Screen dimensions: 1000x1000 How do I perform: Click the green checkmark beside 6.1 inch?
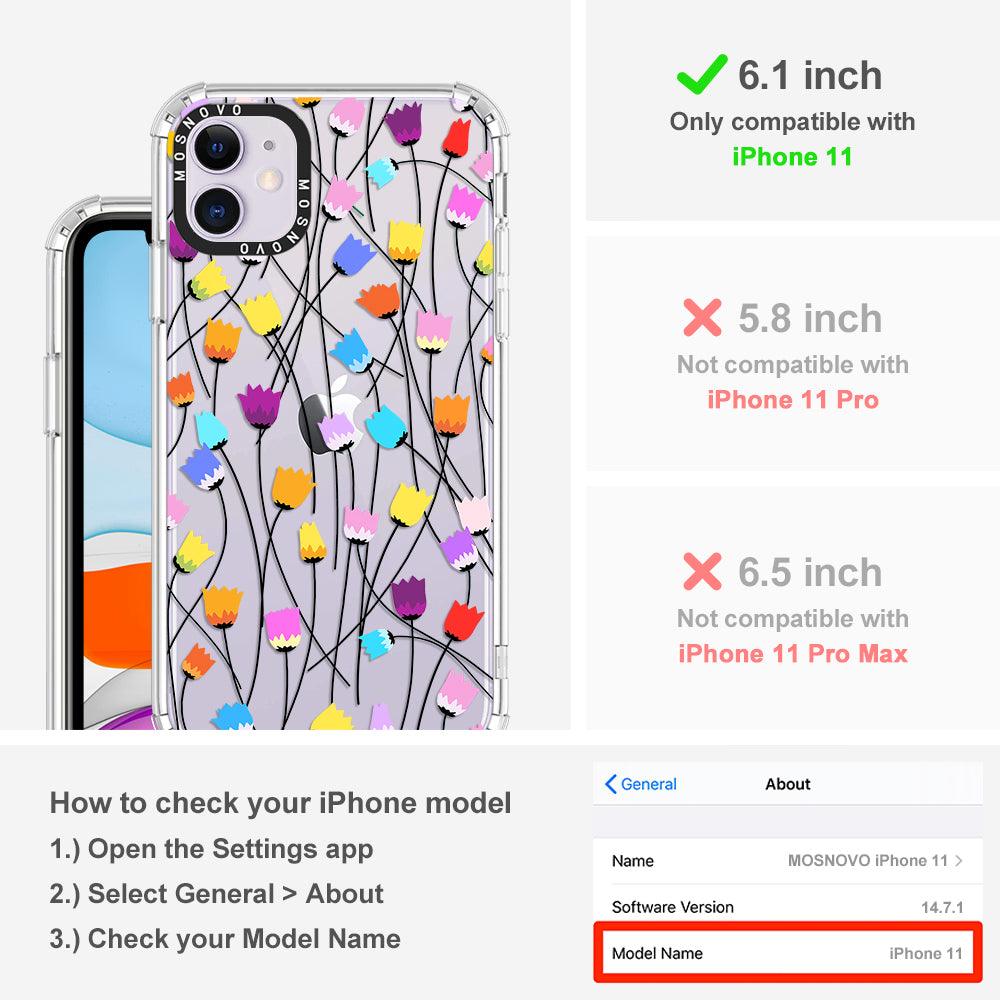pyautogui.click(x=702, y=75)
